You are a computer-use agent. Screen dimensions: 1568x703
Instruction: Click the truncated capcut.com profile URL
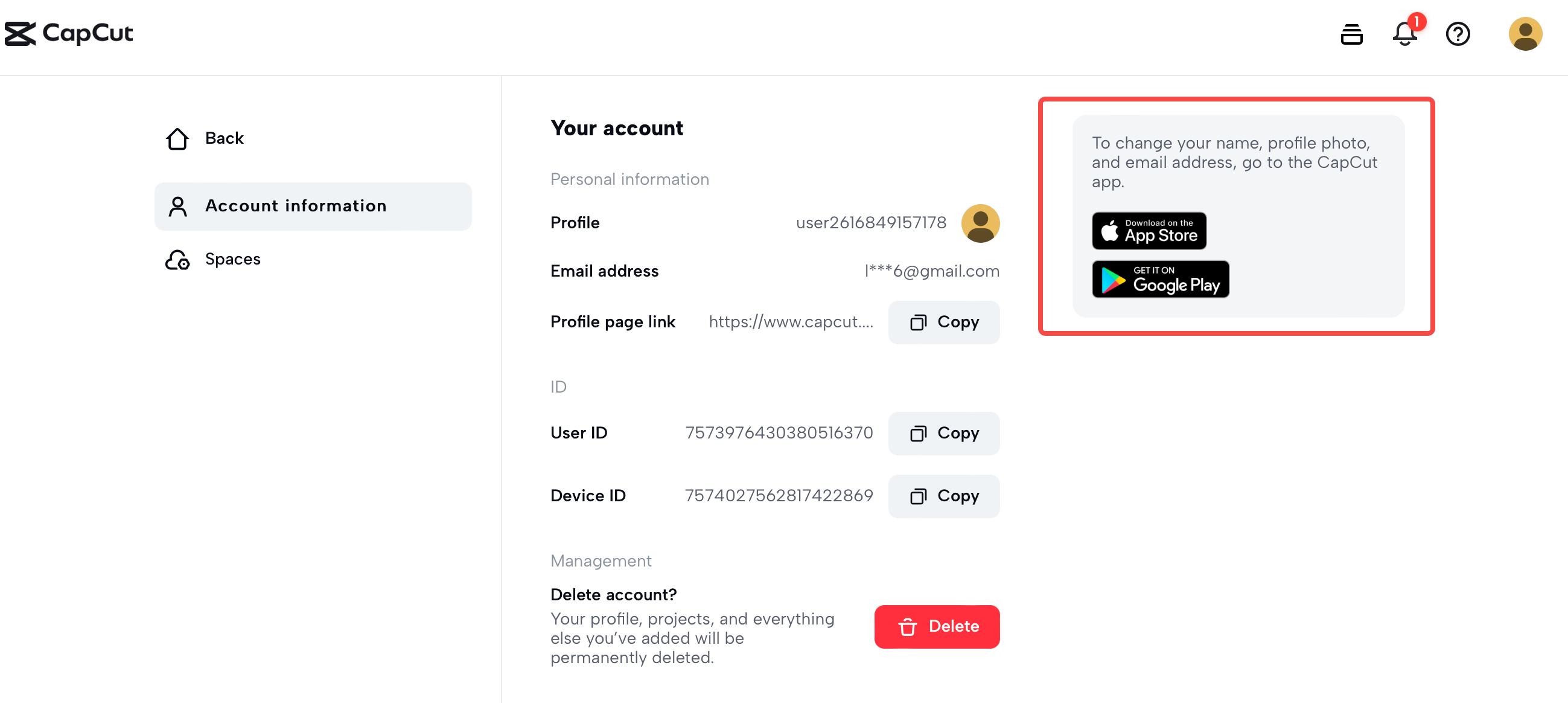tap(791, 323)
